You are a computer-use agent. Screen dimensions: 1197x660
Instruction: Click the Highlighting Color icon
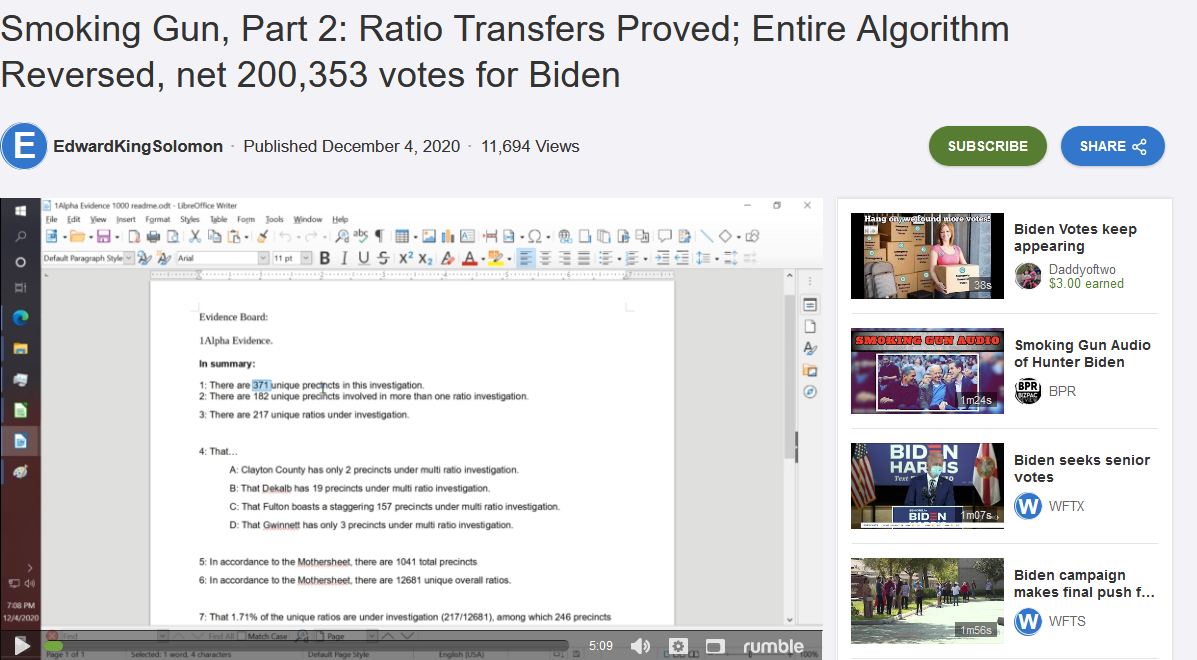495,258
